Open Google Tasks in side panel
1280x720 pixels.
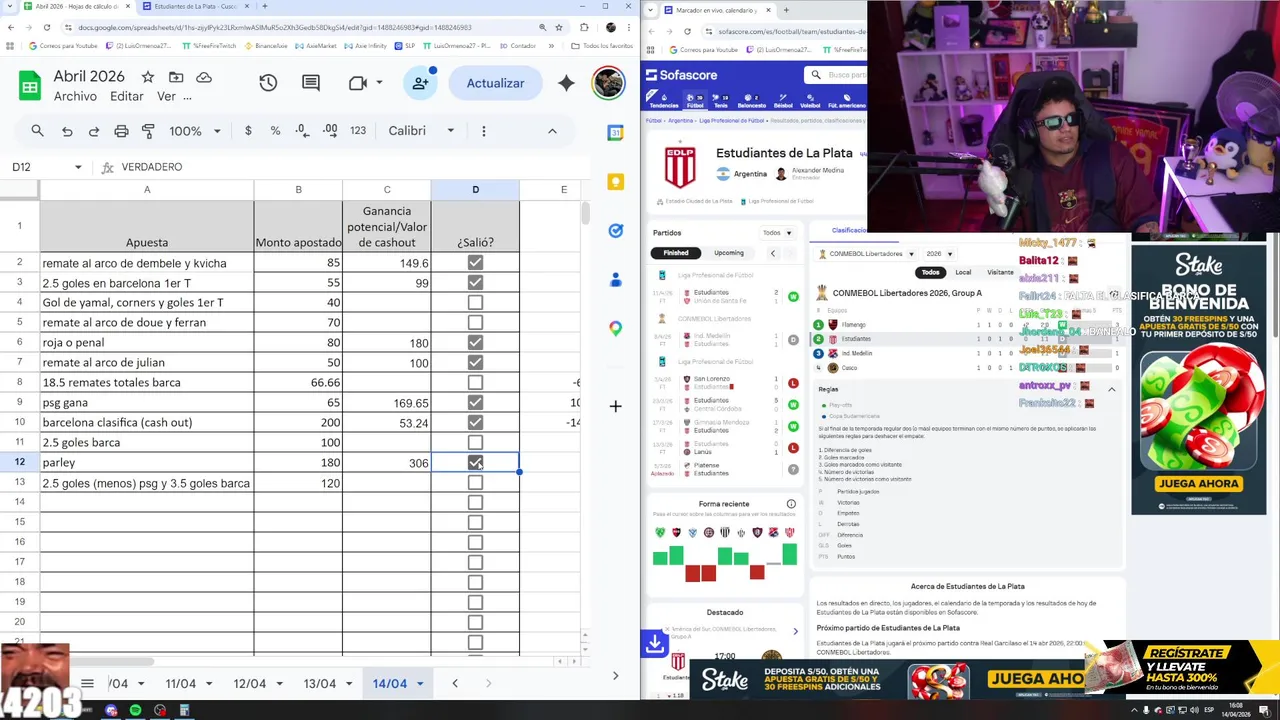coord(615,231)
